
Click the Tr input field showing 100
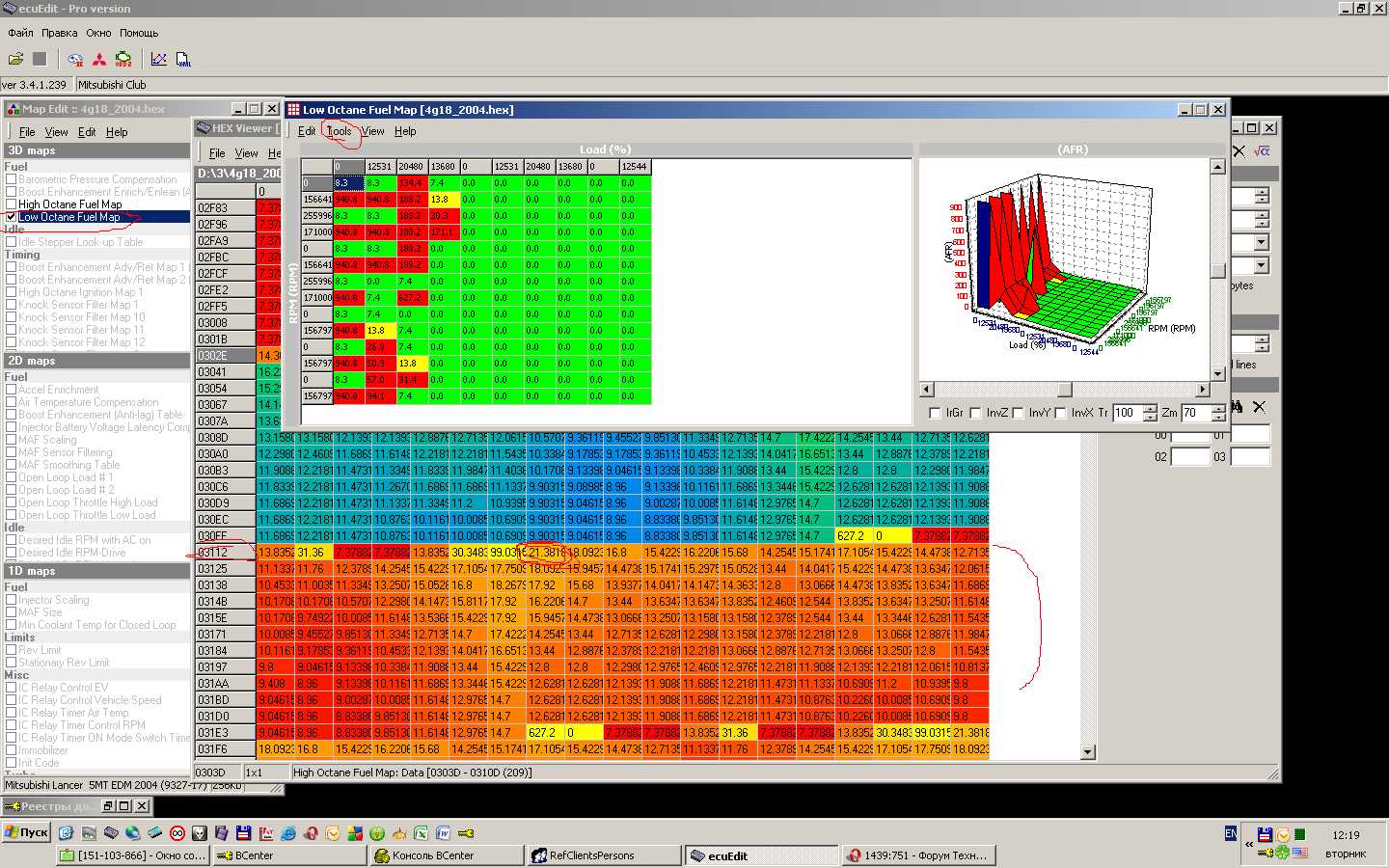pos(1127,413)
